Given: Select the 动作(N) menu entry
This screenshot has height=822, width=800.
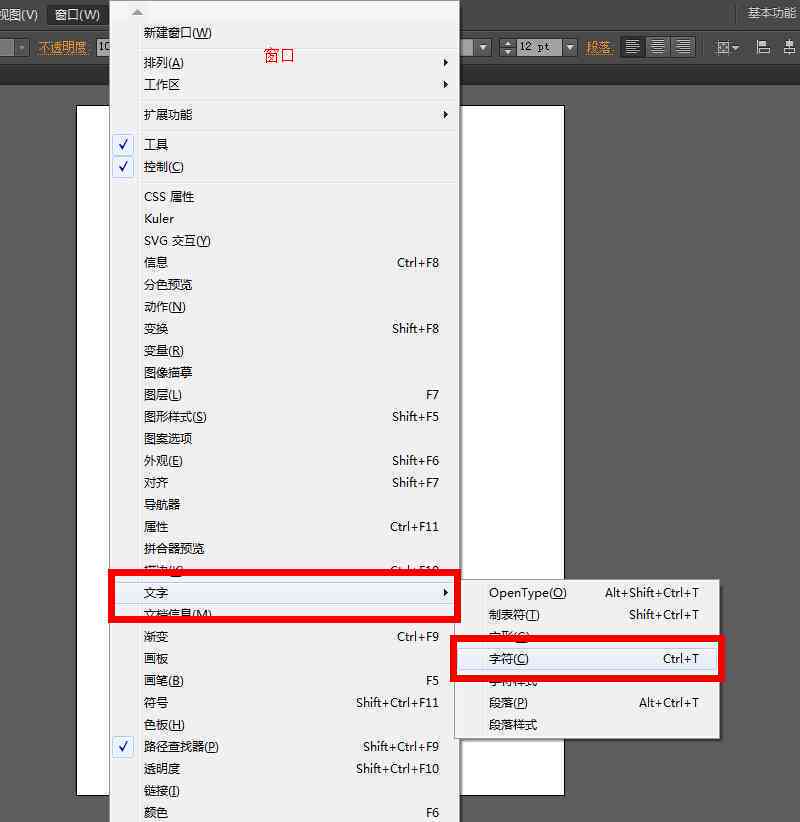Looking at the screenshot, I should click(x=284, y=307).
